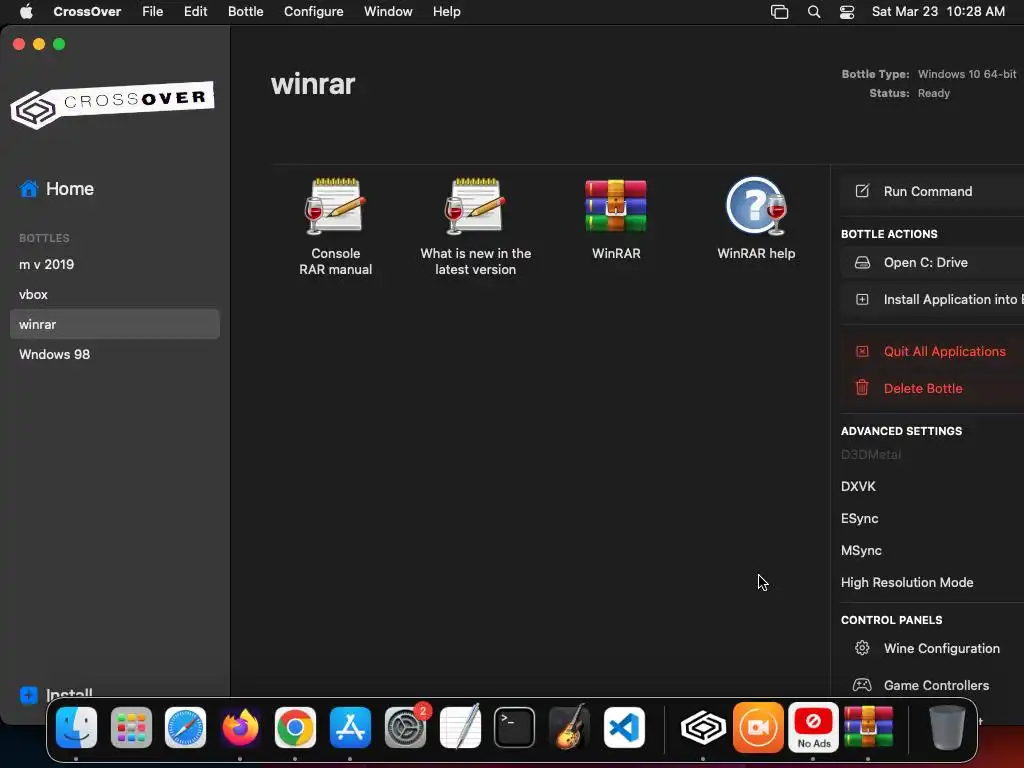Open Firefox from the Dock
1024x768 pixels.
(240, 727)
